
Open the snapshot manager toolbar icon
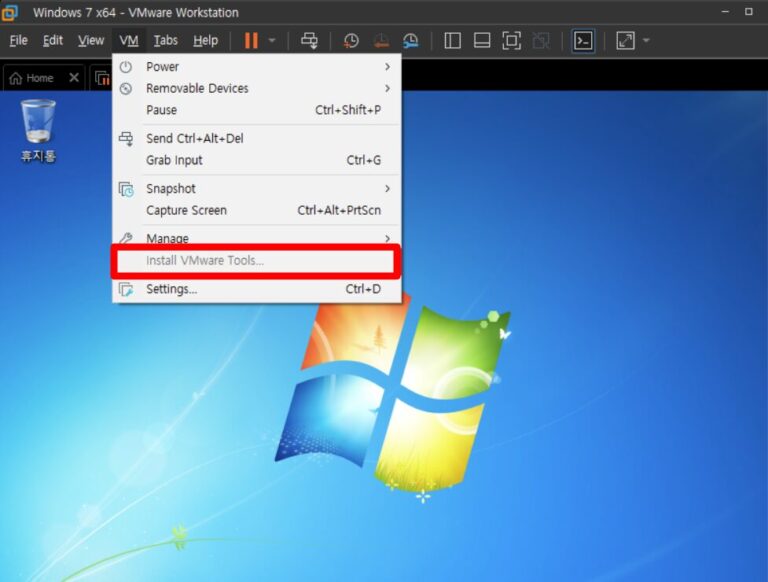411,41
